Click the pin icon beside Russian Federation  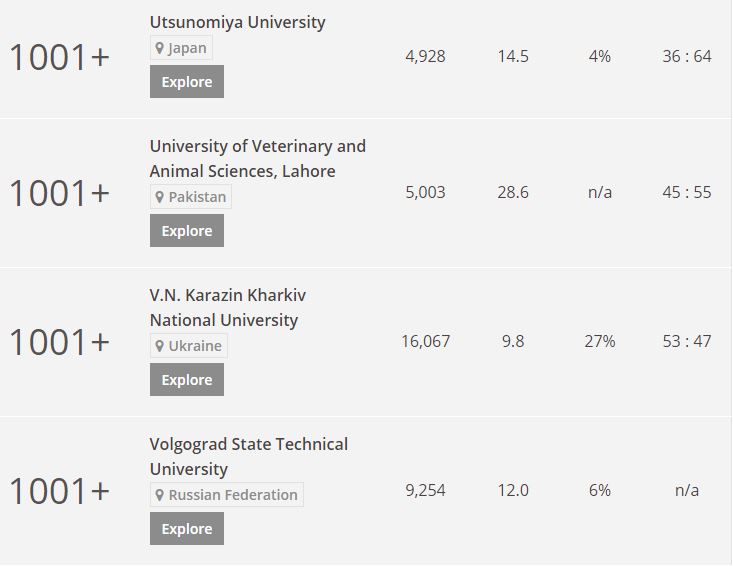tap(159, 495)
